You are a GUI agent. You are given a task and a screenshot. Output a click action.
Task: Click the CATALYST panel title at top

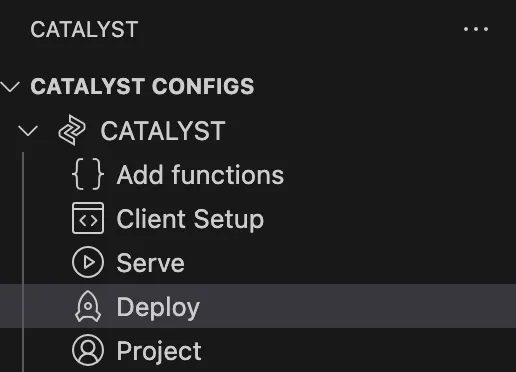[x=84, y=30]
